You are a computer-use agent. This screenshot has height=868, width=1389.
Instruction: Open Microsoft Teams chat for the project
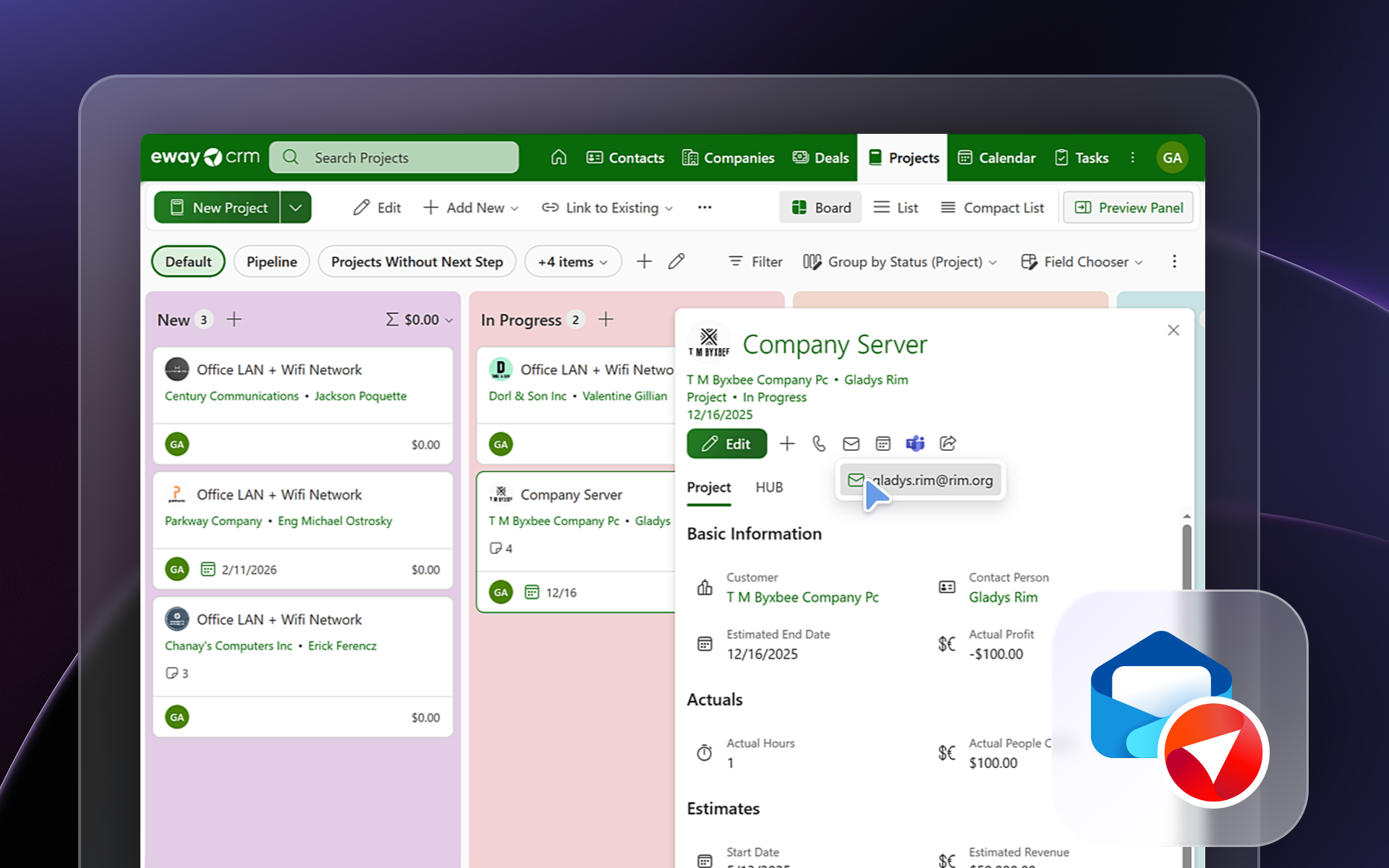914,443
